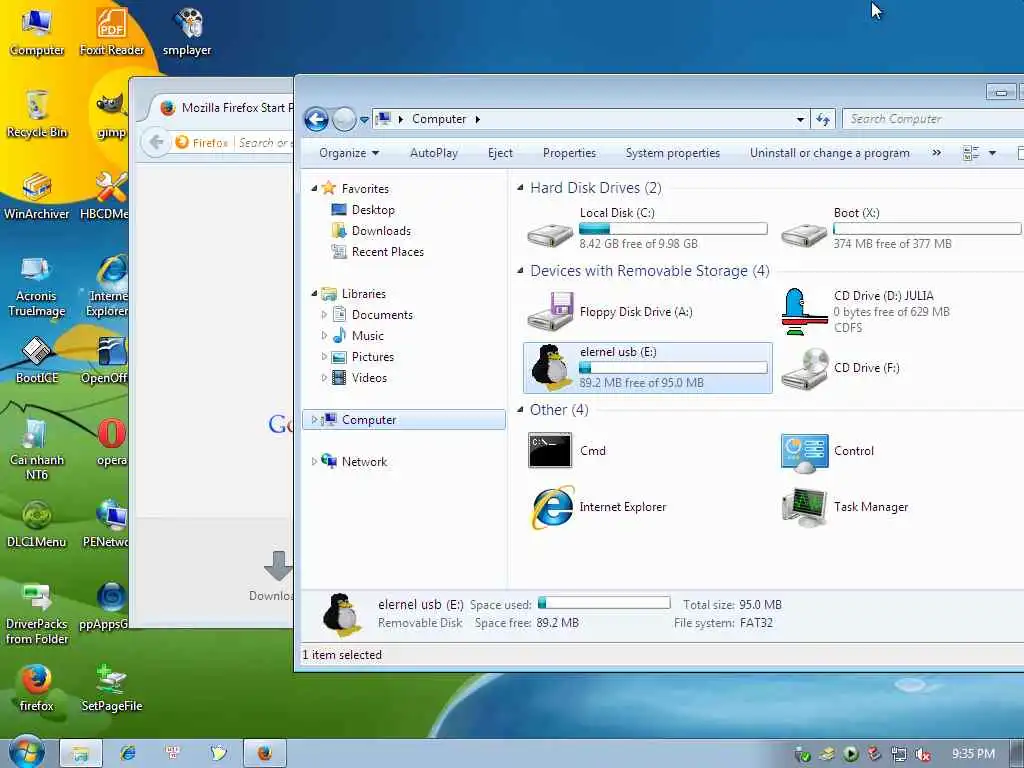Screen dimensions: 1024x768
Task: Open DLC1Menu desktop shortcut
Action: [37, 524]
